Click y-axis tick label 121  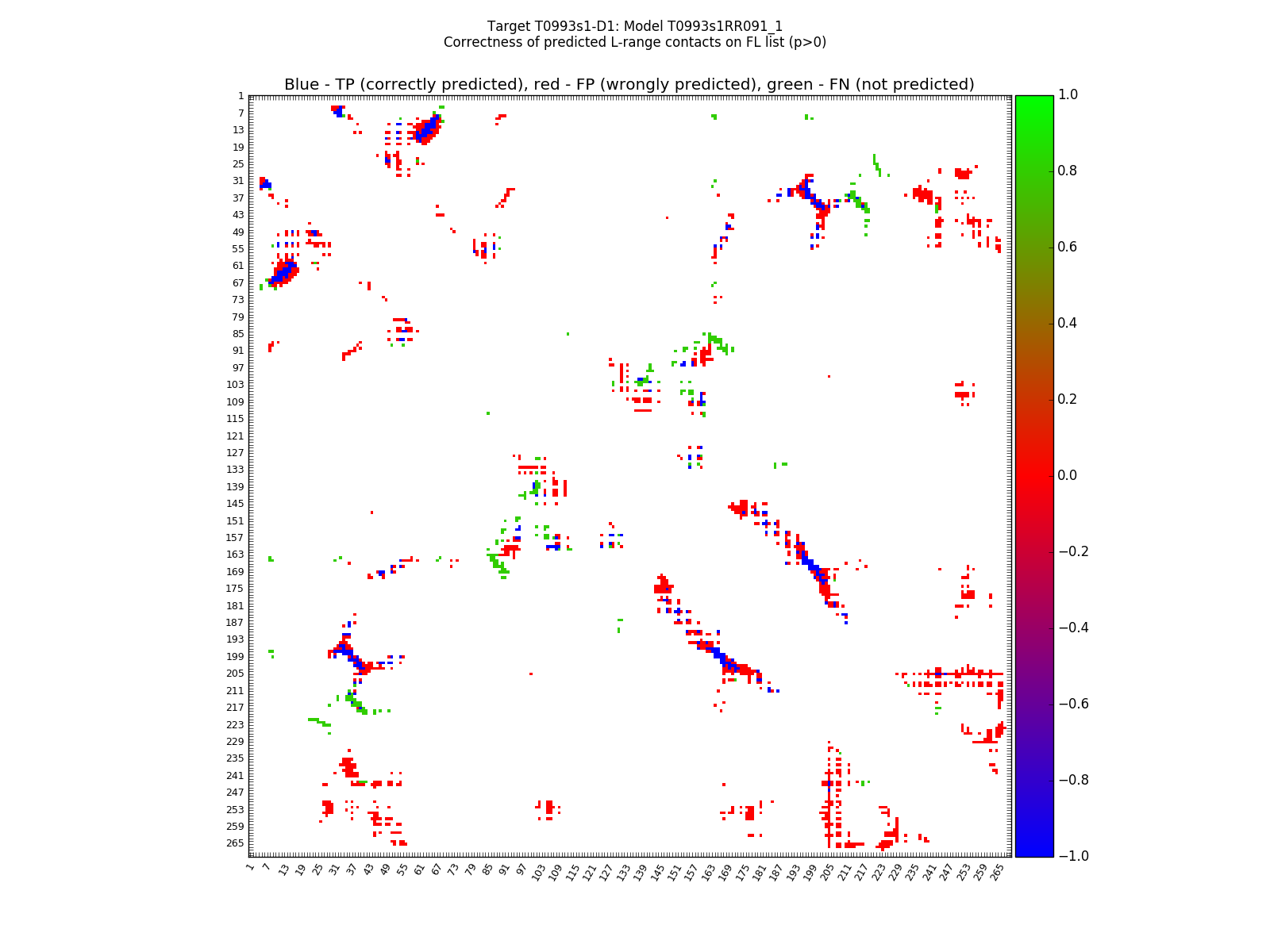[235, 436]
